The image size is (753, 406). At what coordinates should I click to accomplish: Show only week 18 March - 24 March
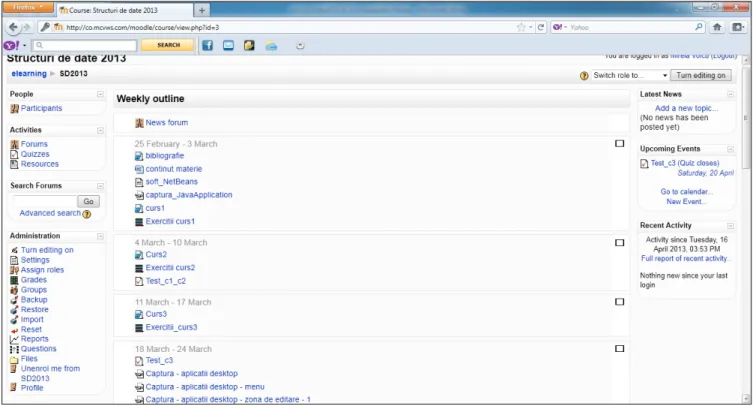(619, 348)
